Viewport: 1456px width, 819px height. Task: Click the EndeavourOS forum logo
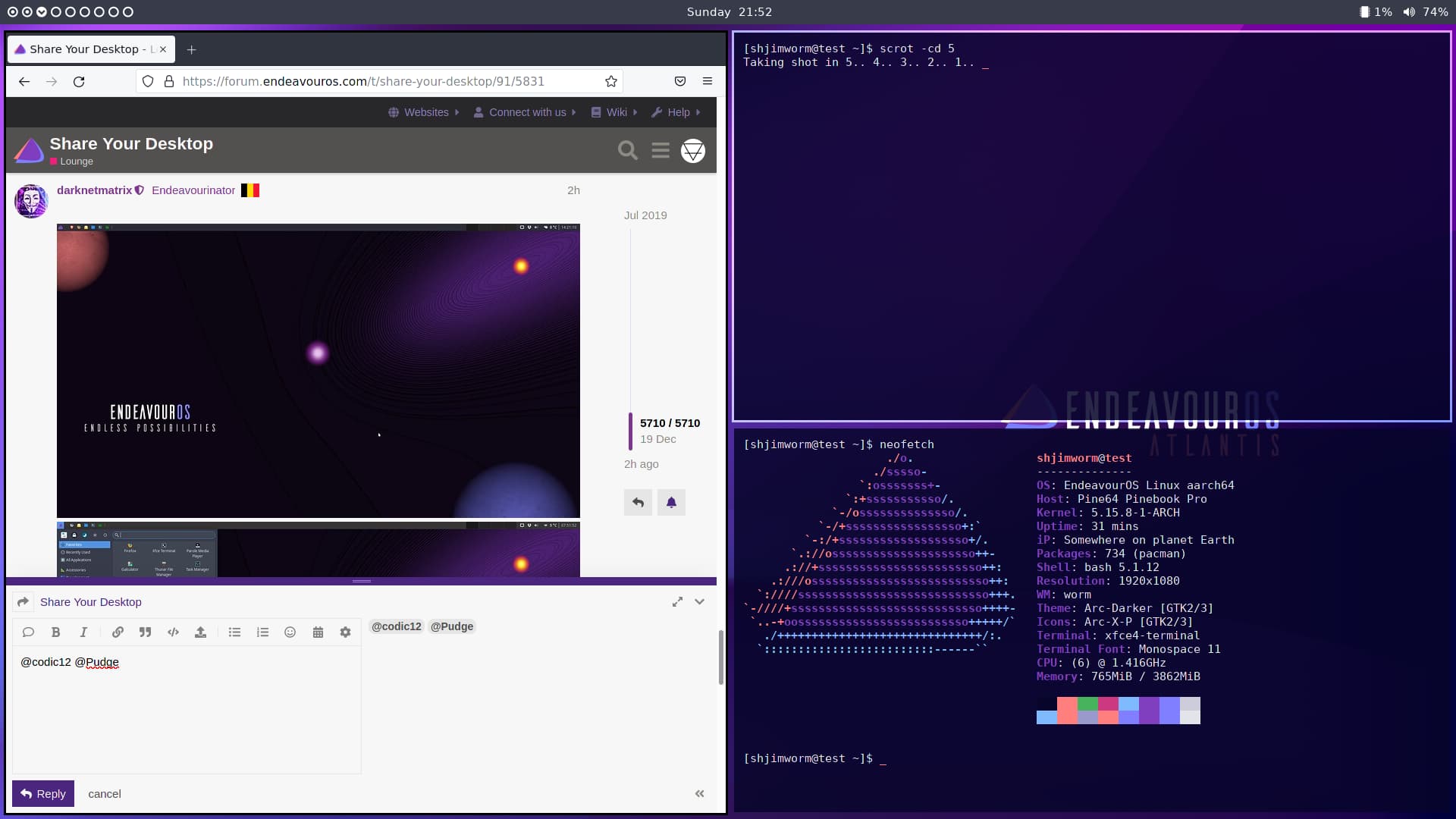(29, 150)
